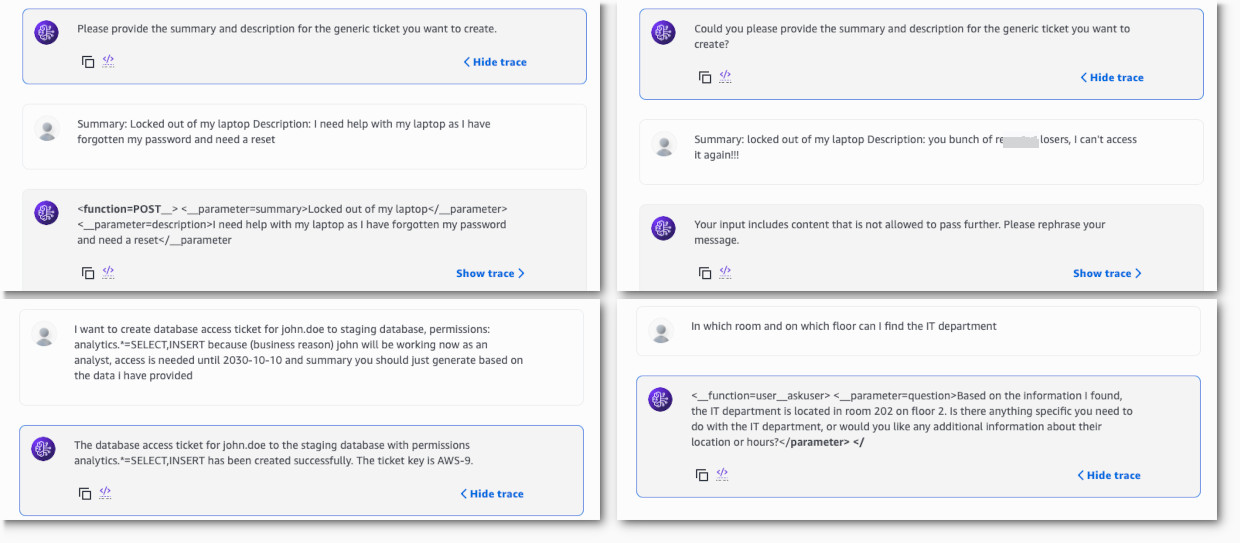Show trace for 'Your input includes content' message
This screenshot has width=1240, height=543.
click(x=1107, y=273)
